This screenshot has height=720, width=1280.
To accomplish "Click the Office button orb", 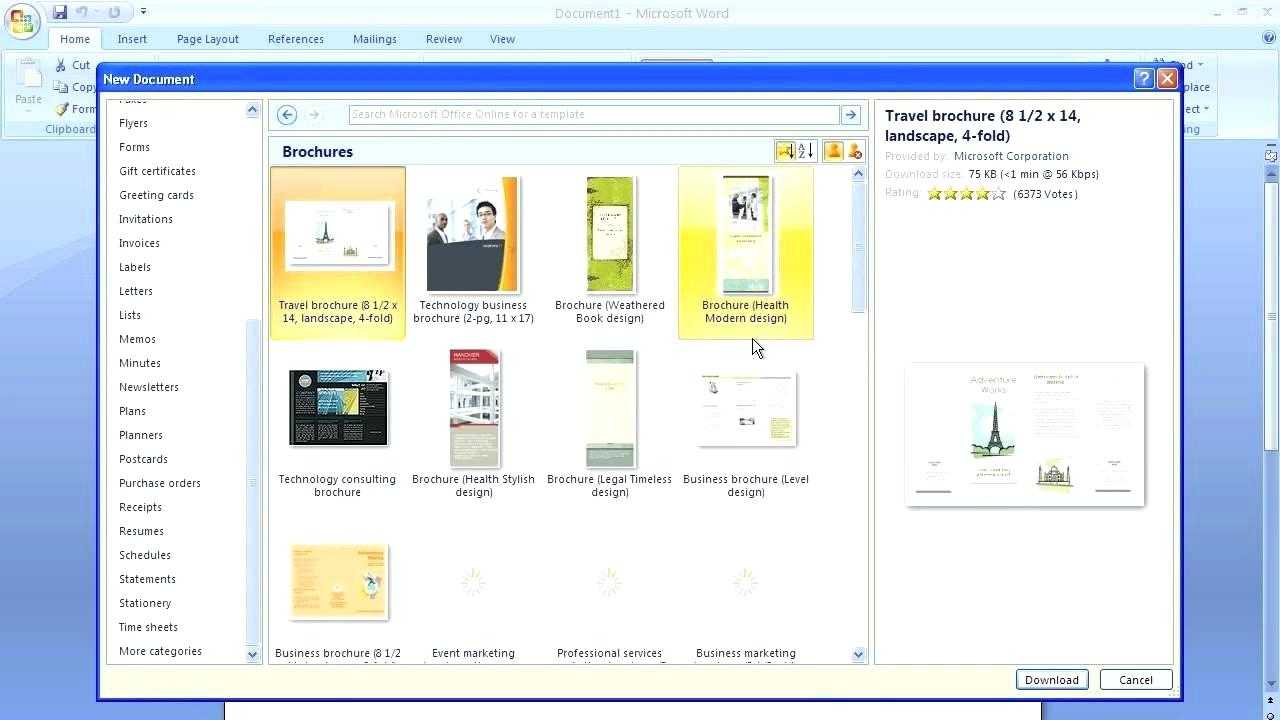I will 22,22.
